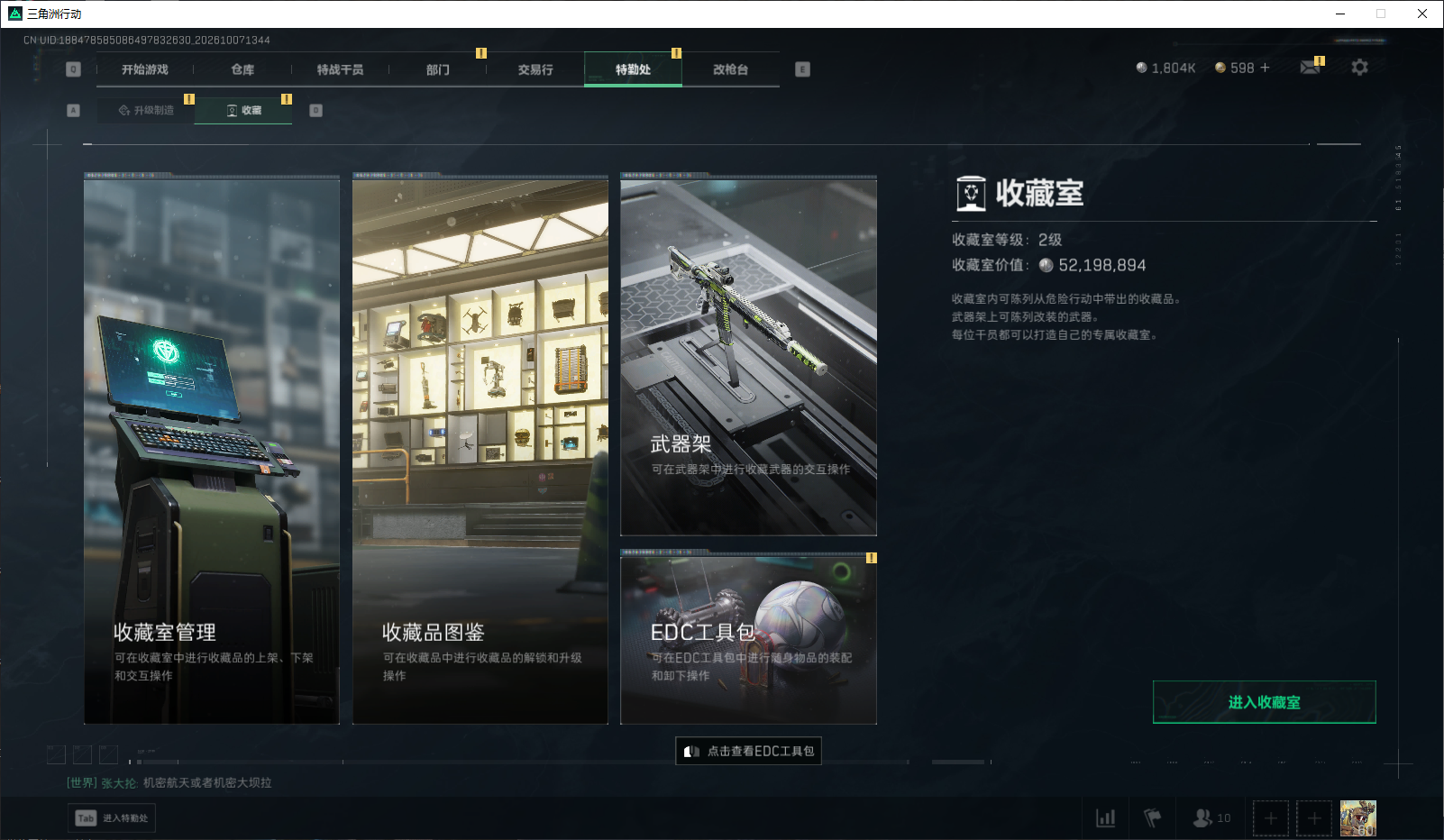Open the 仓库 tab
The width and height of the screenshot is (1444, 840).
coord(242,69)
